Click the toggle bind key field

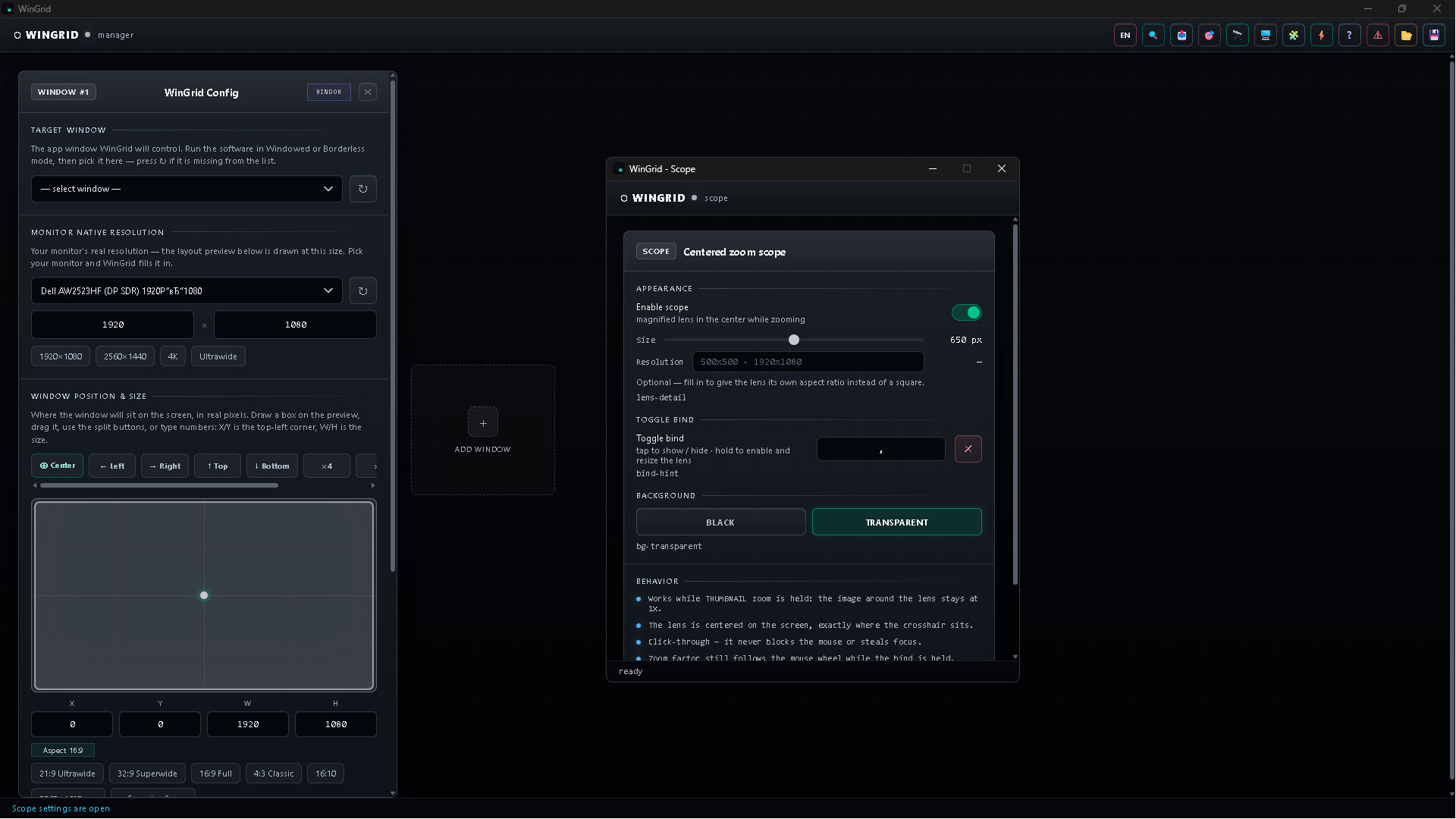[x=880, y=449]
